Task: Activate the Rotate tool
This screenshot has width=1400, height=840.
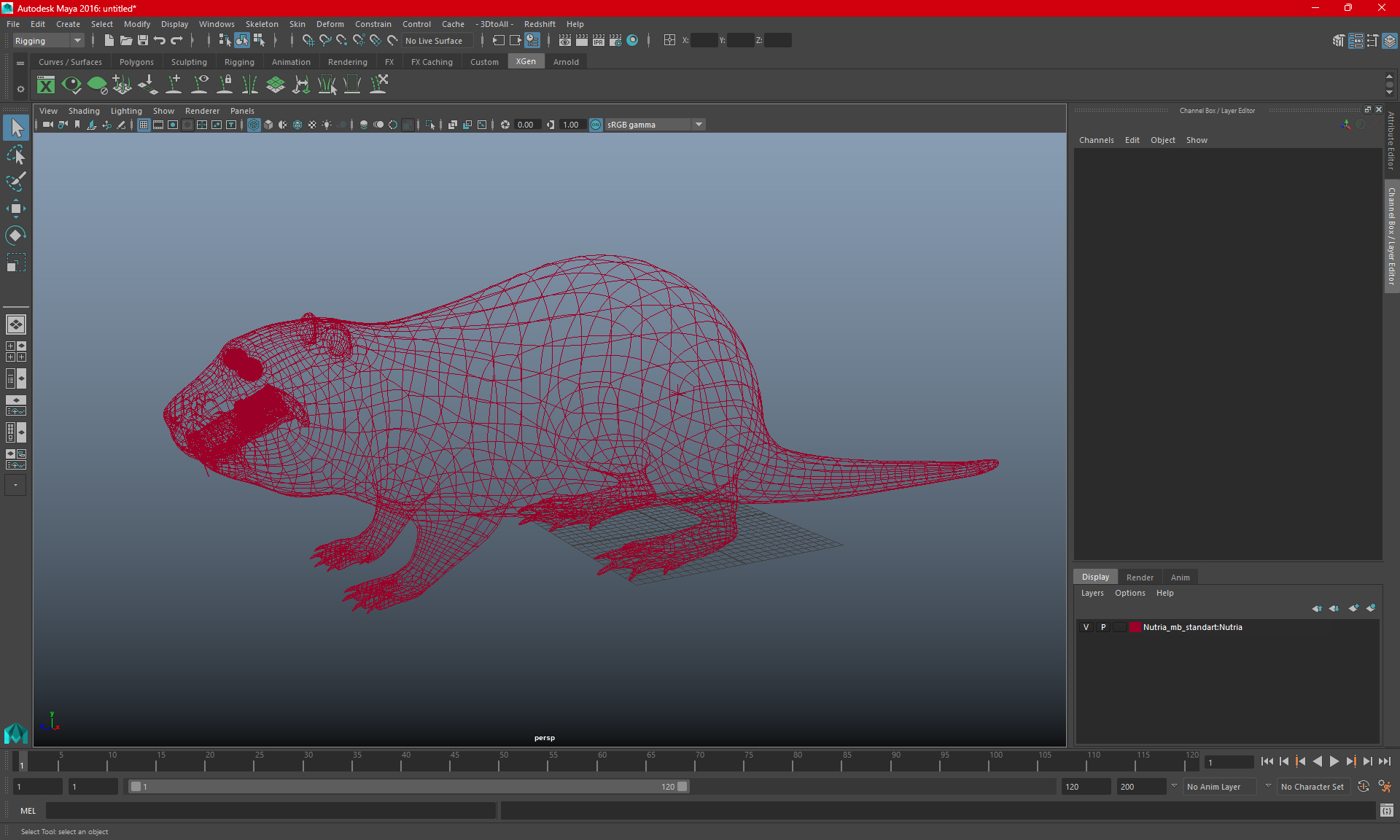Action: point(16,236)
